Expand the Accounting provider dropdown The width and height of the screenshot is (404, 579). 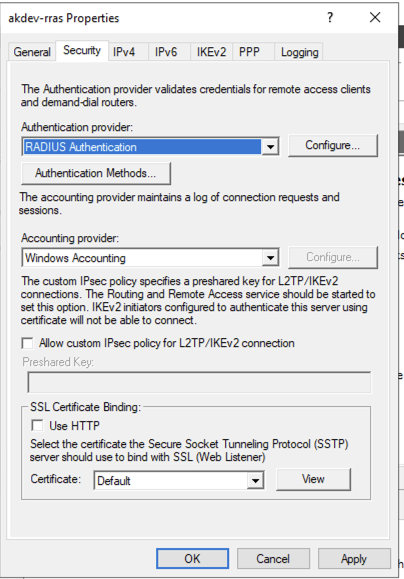(x=270, y=258)
